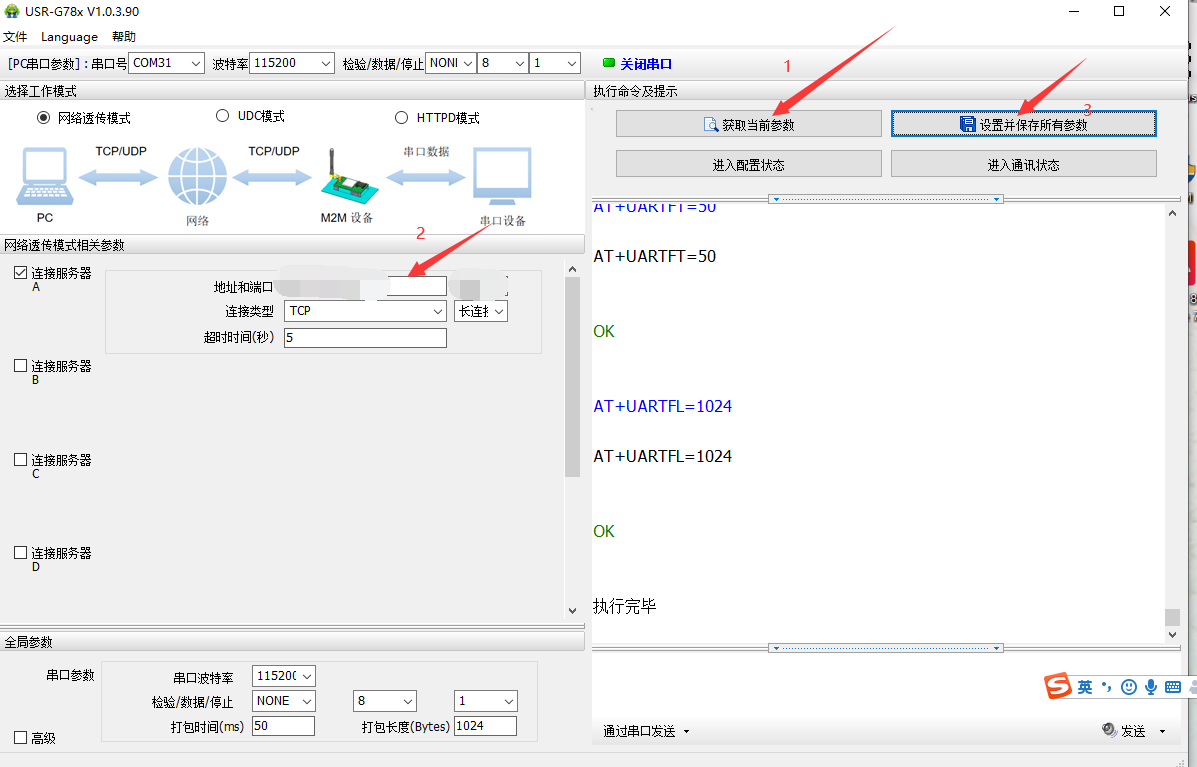The width and height of the screenshot is (1197, 767).
Task: Toggle the 高级 advanced checkbox
Action: click(21, 738)
